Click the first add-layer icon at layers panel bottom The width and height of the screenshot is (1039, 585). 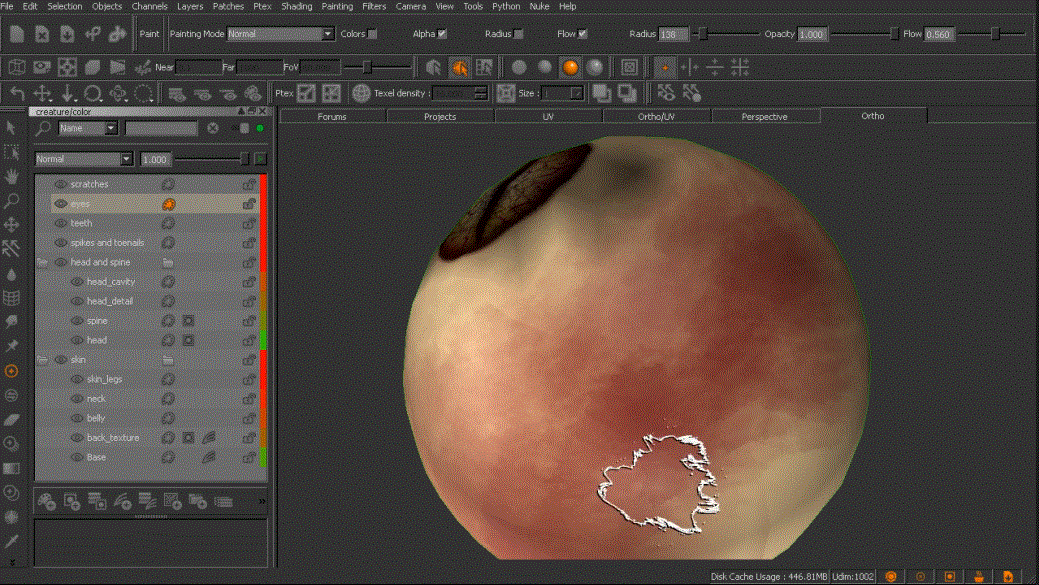point(46,502)
